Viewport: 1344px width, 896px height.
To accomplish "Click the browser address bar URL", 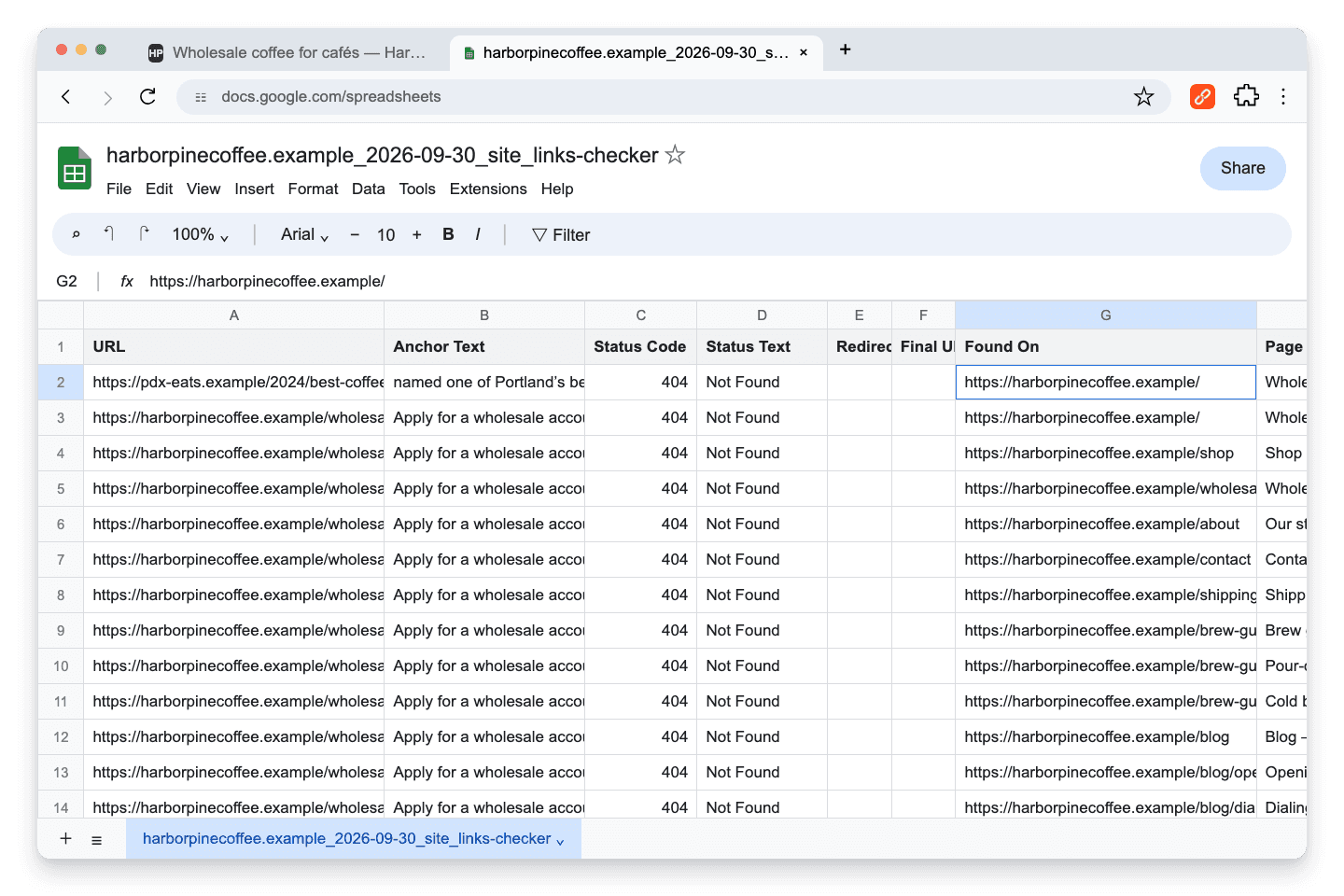I will pyautogui.click(x=331, y=97).
